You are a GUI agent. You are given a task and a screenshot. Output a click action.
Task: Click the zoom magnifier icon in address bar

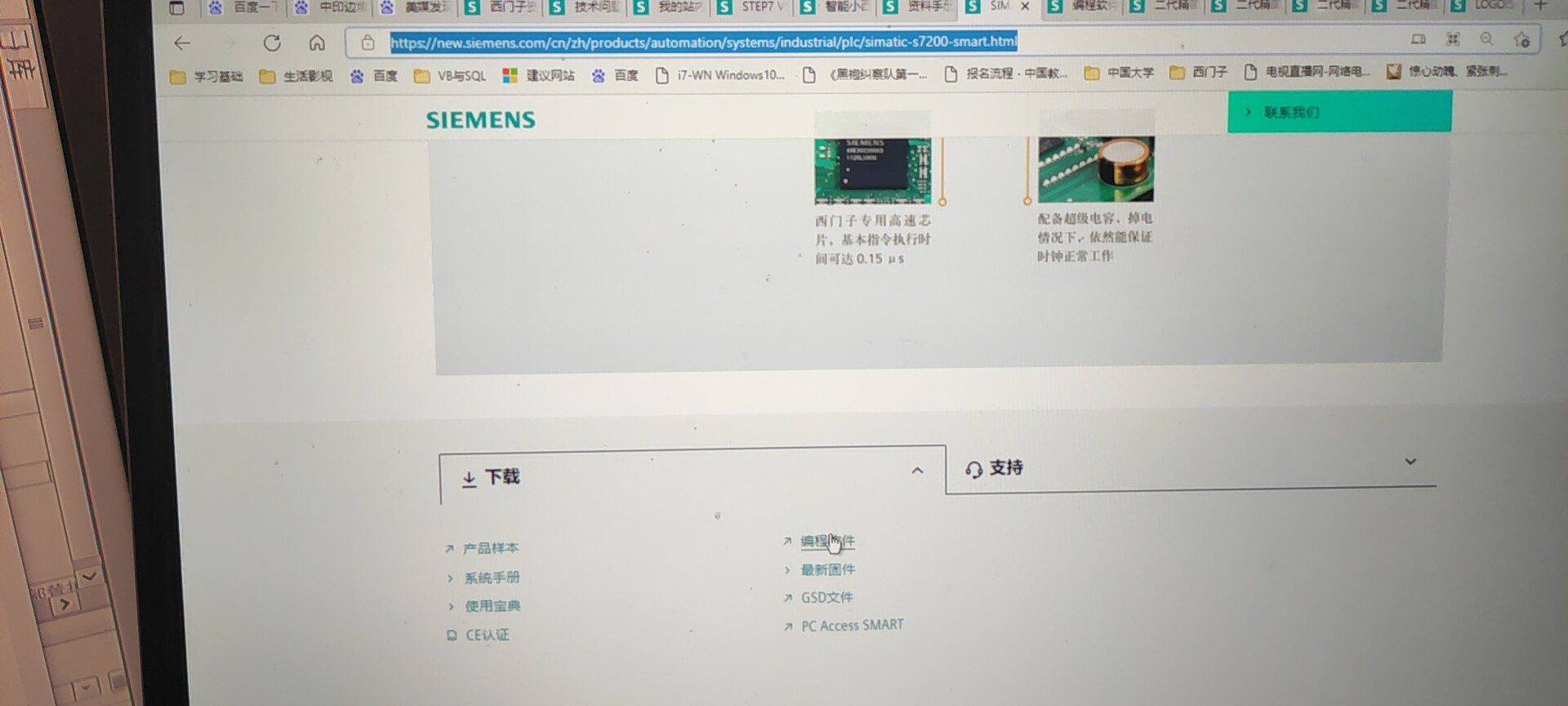tap(1486, 39)
